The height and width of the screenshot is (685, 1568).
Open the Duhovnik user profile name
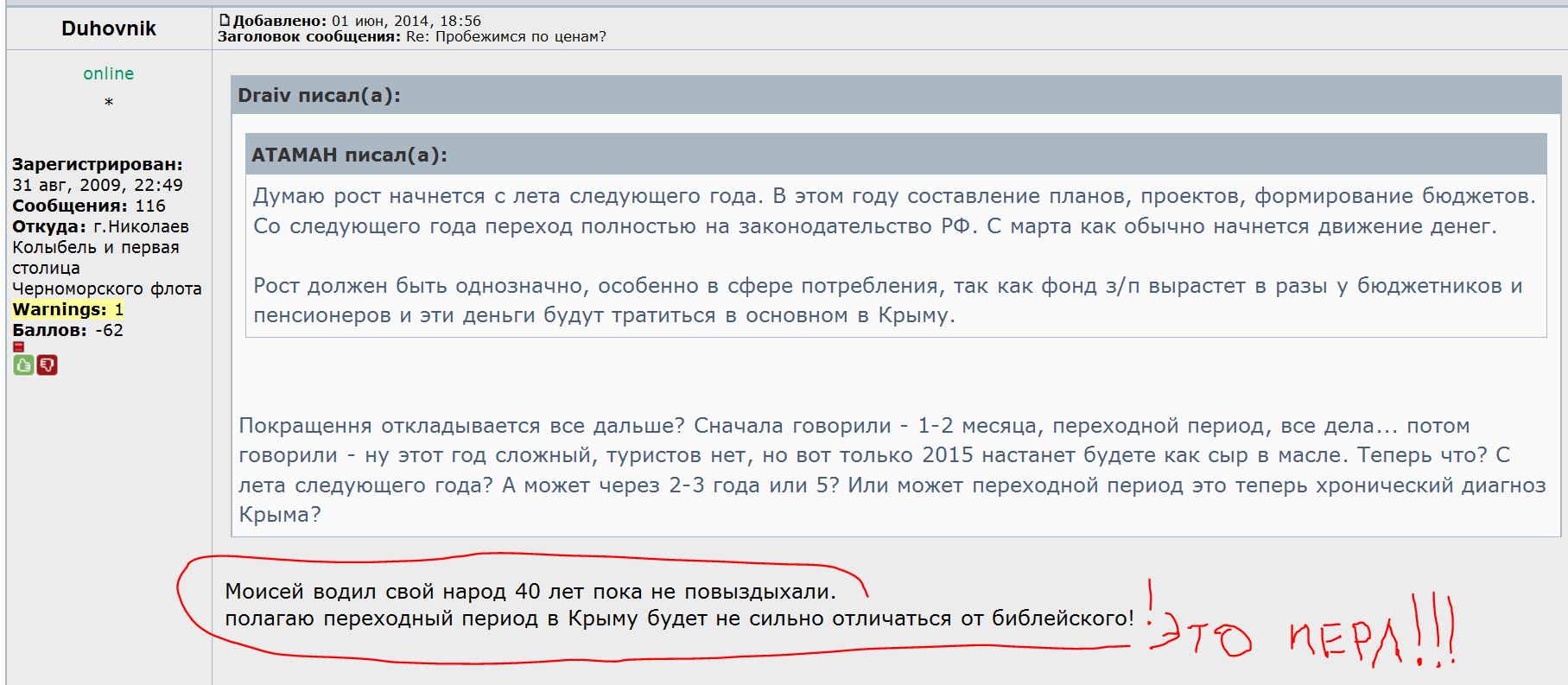click(x=109, y=29)
